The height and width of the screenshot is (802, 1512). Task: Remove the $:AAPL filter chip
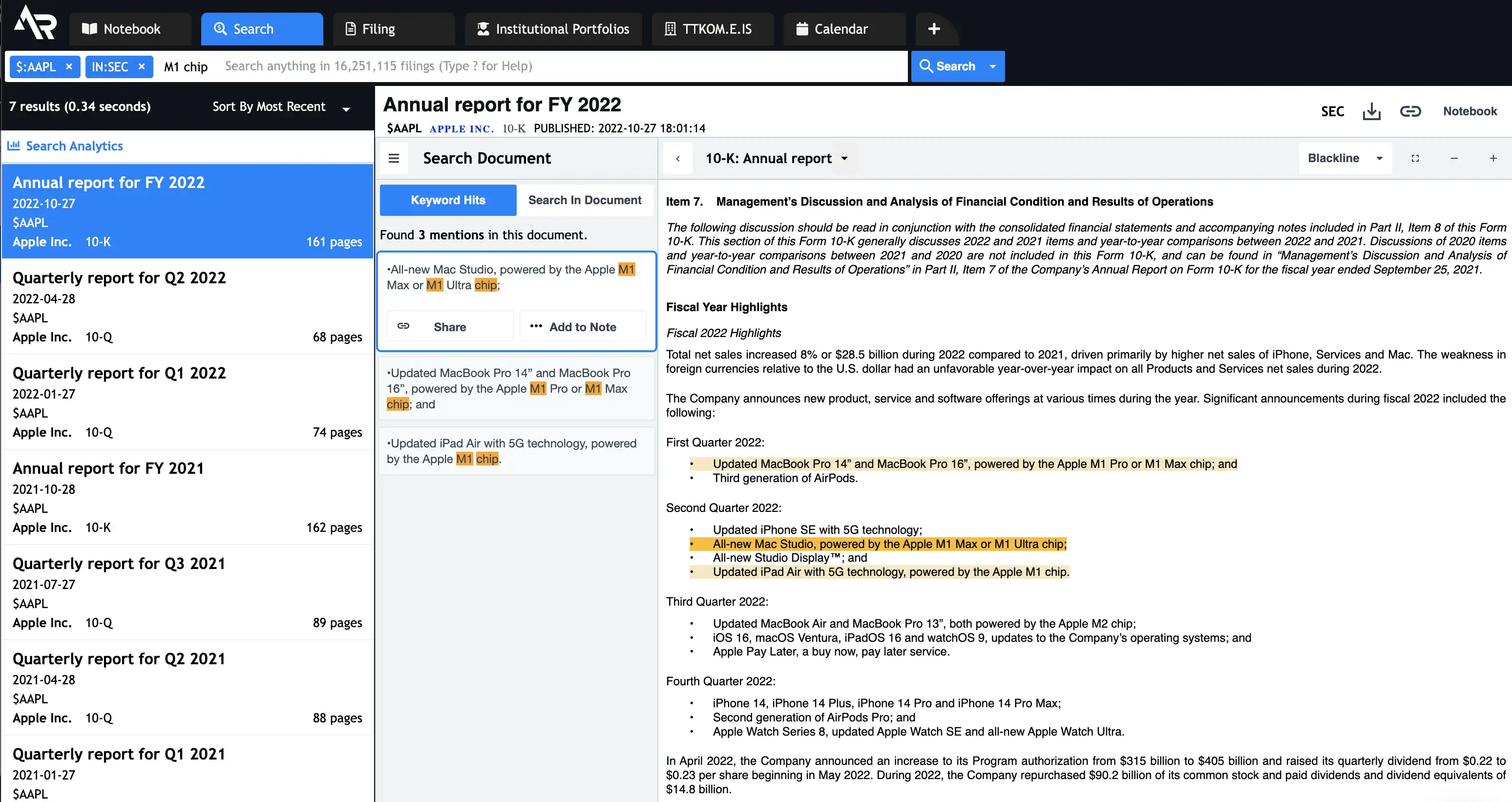pos(69,66)
